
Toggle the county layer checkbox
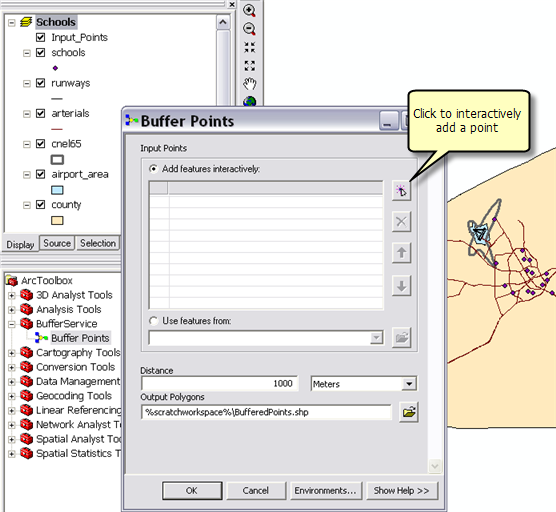point(41,205)
